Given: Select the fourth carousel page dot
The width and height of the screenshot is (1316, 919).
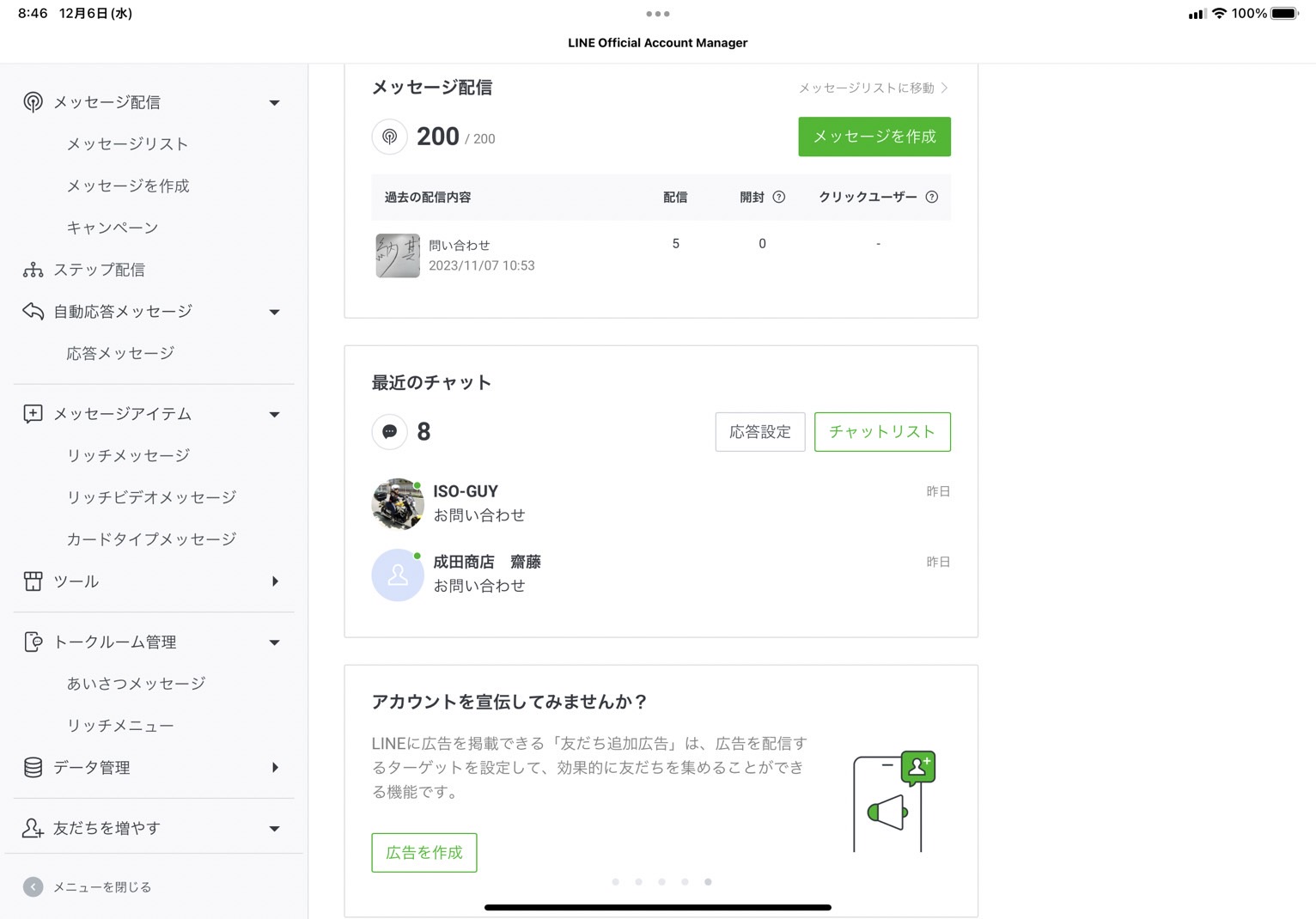Looking at the screenshot, I should click(685, 882).
